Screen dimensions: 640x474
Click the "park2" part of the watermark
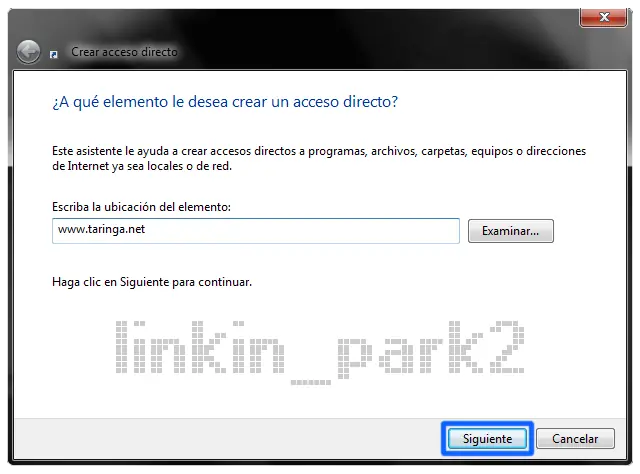pyautogui.click(x=431, y=350)
